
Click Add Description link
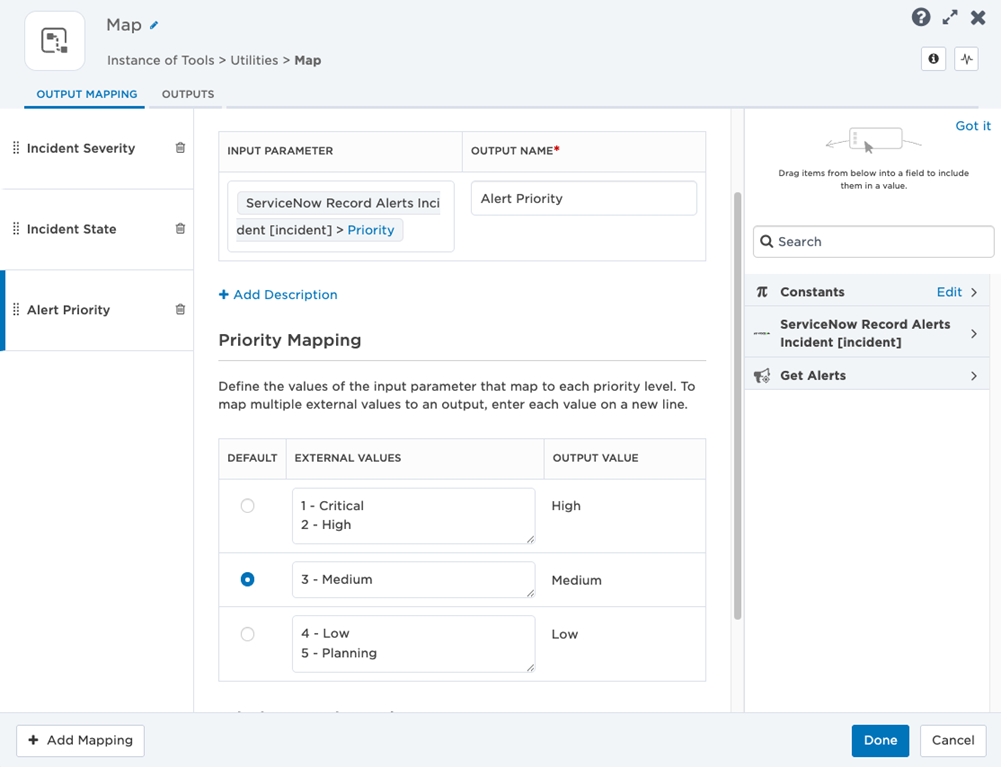point(278,294)
